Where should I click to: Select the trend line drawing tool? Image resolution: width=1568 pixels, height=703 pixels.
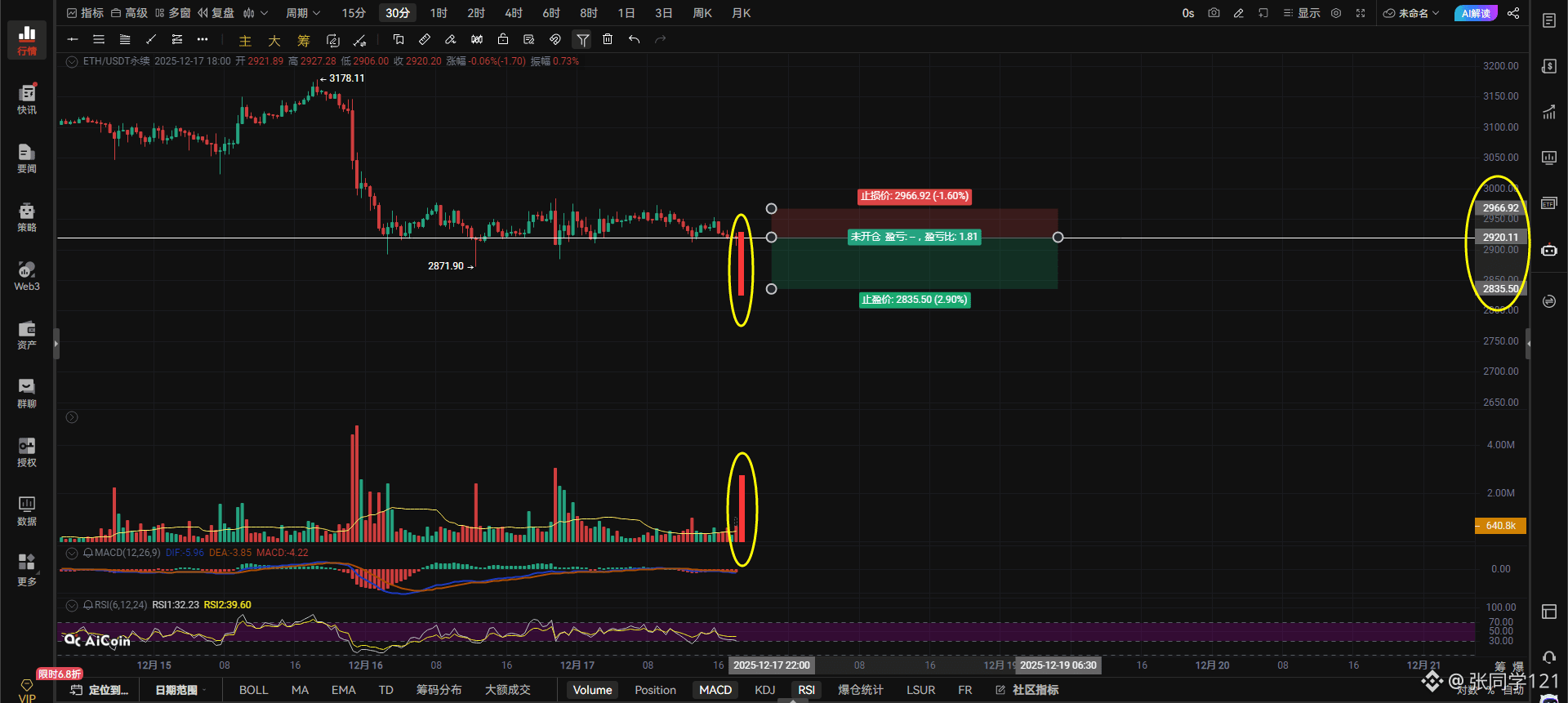click(x=151, y=39)
